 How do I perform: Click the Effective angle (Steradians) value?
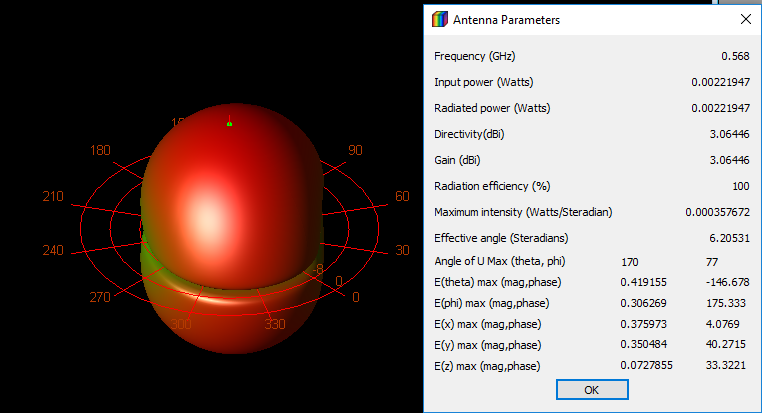coord(726,238)
